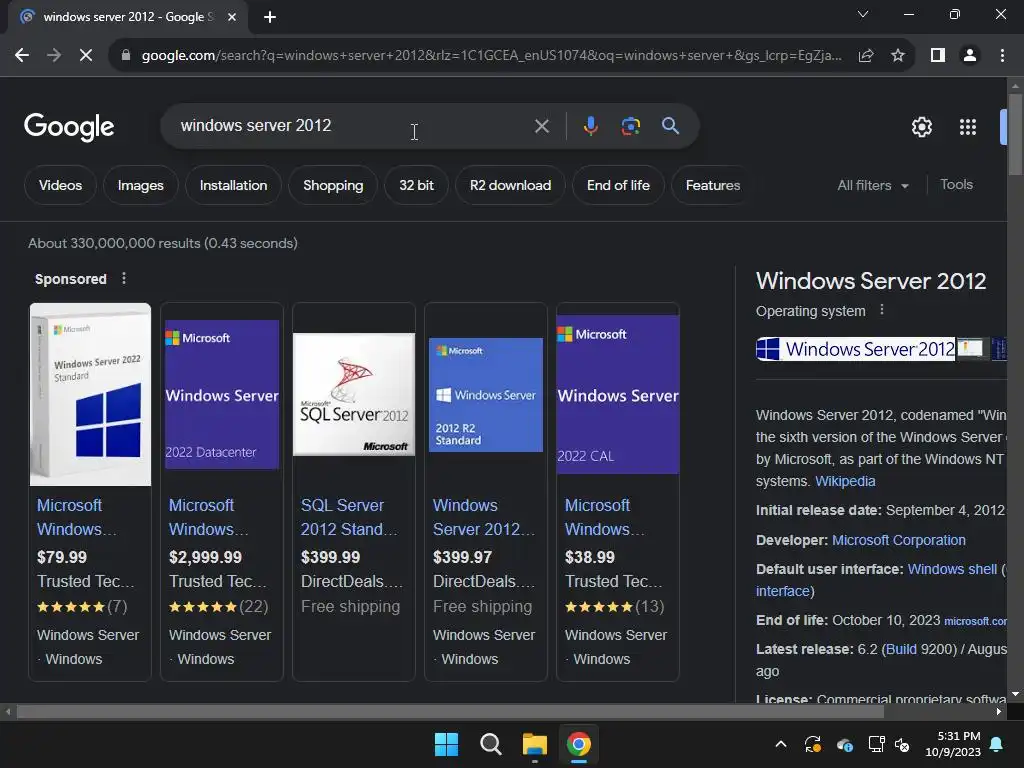Open the Windows Server 2012 logo image
Screen dimensions: 1024x768
coord(856,349)
